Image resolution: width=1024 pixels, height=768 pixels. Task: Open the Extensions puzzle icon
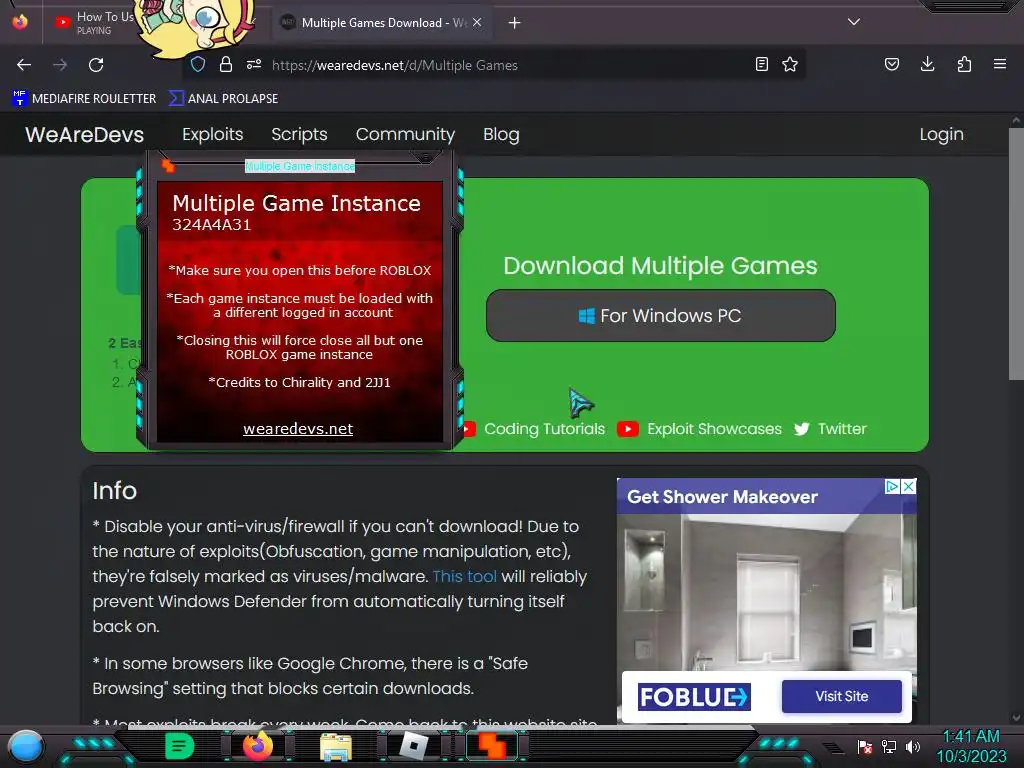pos(964,64)
